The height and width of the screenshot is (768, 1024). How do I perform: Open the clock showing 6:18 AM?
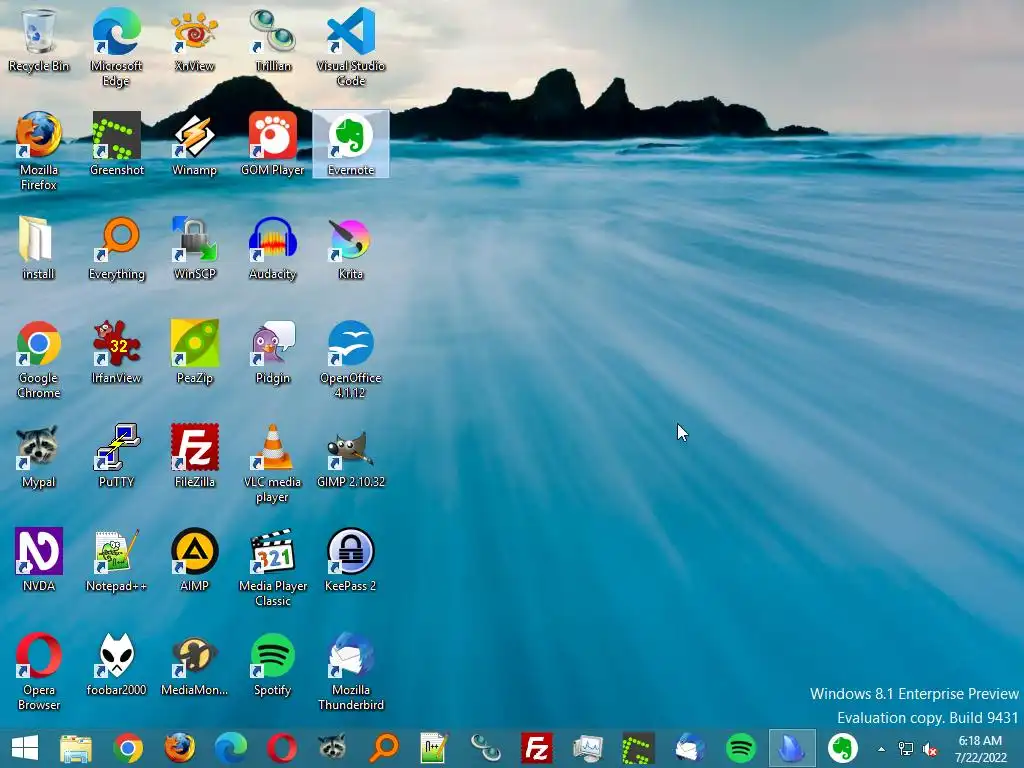coord(980,749)
